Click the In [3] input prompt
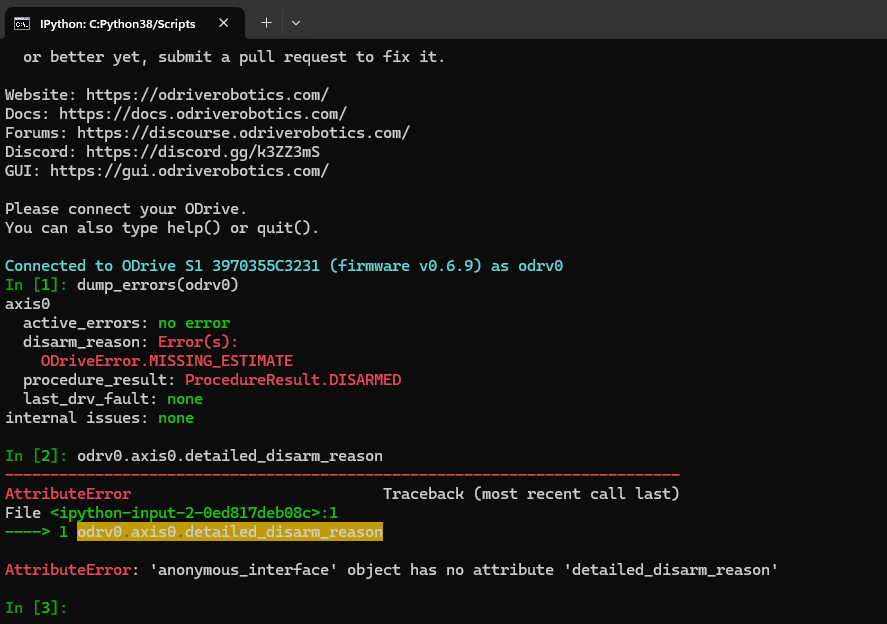Image resolution: width=887 pixels, height=624 pixels. coord(36,608)
